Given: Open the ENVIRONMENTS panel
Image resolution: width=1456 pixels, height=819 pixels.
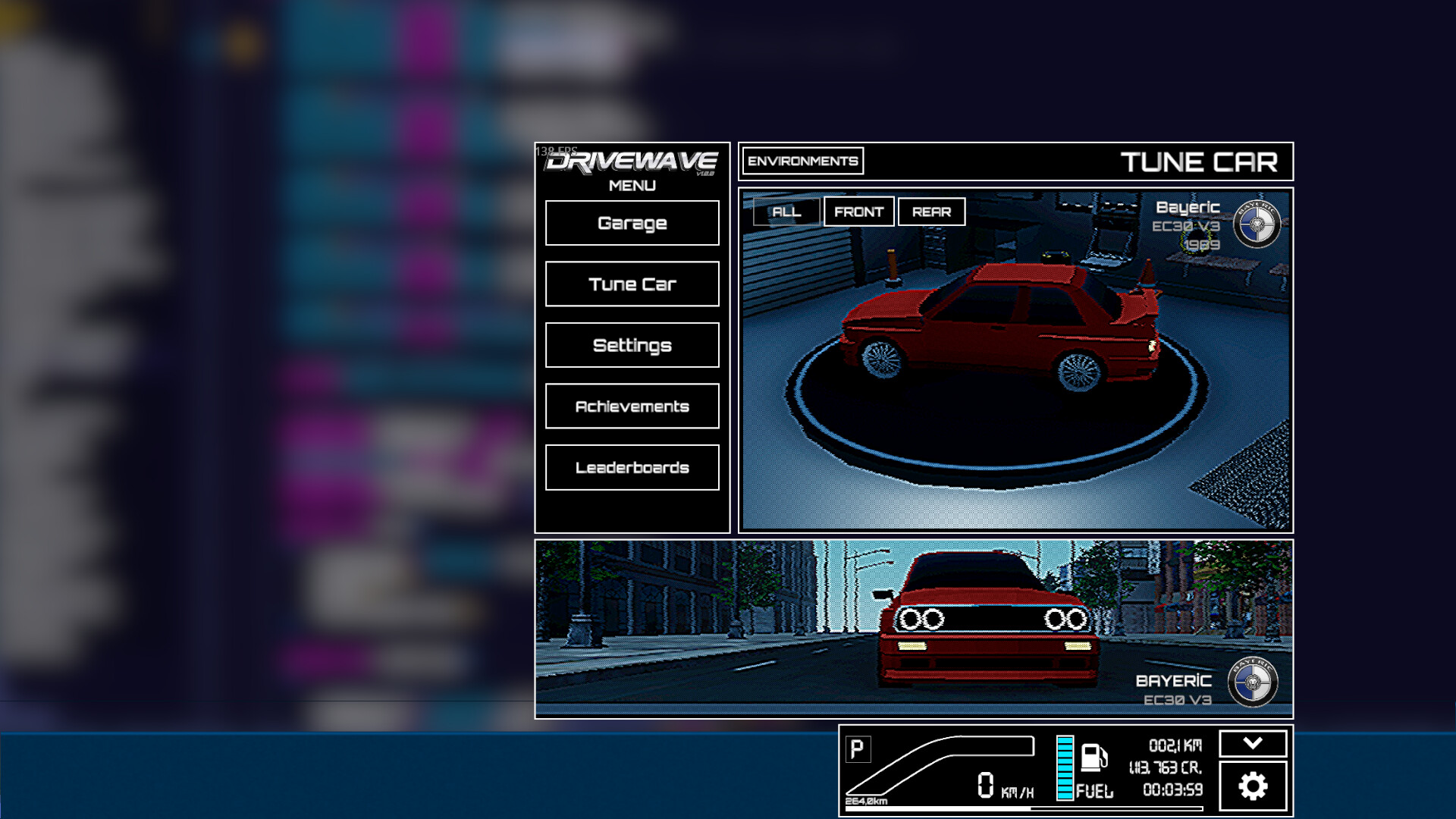Looking at the screenshot, I should click(x=803, y=161).
